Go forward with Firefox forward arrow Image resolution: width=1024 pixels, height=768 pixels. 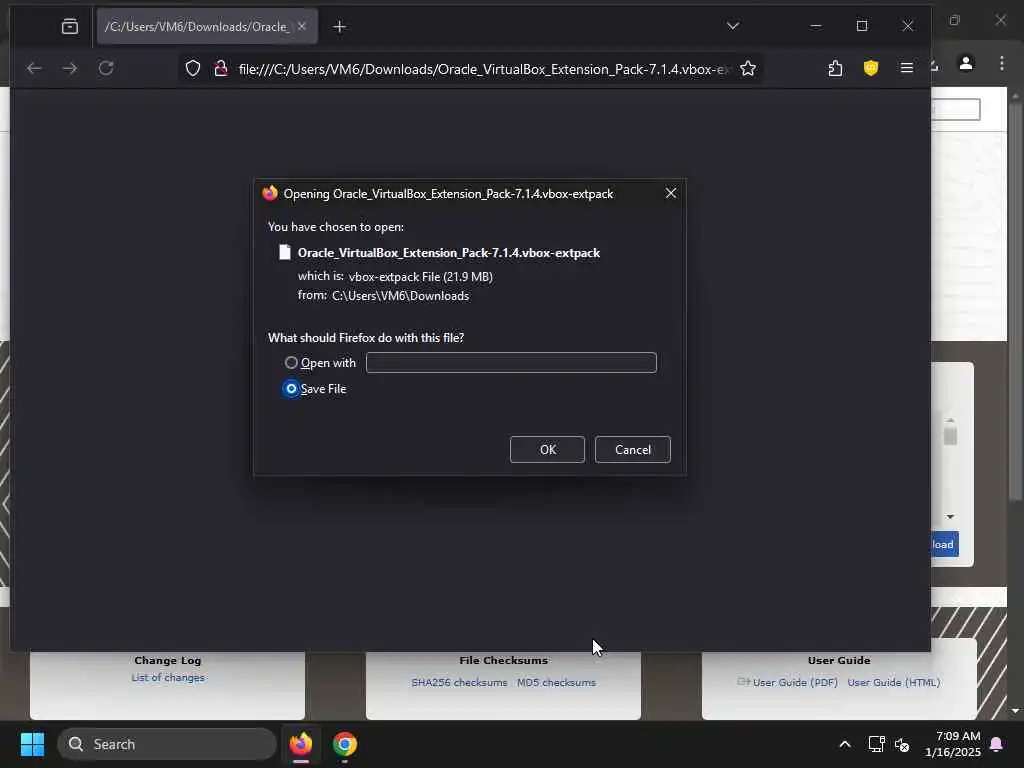click(x=70, y=68)
